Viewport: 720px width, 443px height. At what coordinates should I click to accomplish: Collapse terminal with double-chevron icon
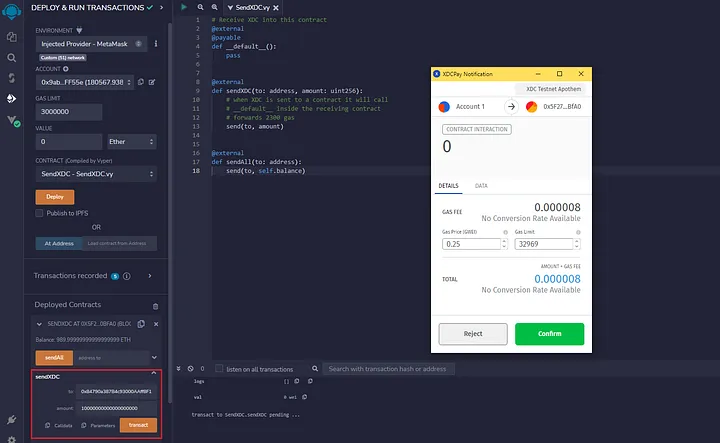pyautogui.click(x=179, y=369)
